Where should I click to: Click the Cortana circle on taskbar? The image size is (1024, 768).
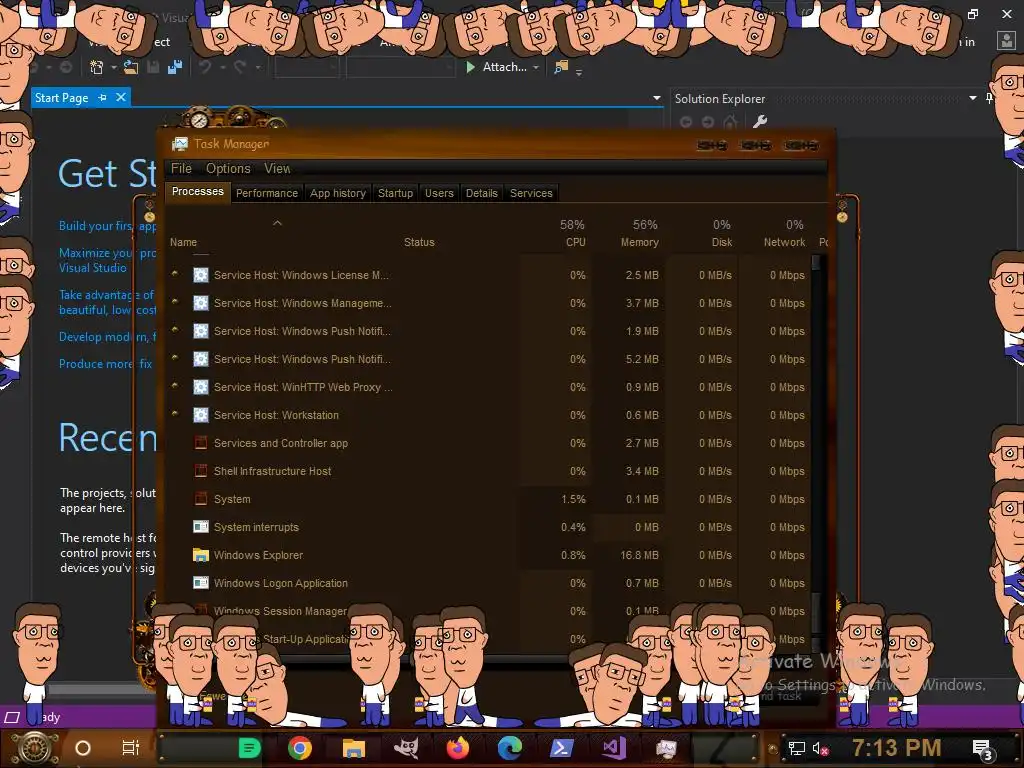83,748
